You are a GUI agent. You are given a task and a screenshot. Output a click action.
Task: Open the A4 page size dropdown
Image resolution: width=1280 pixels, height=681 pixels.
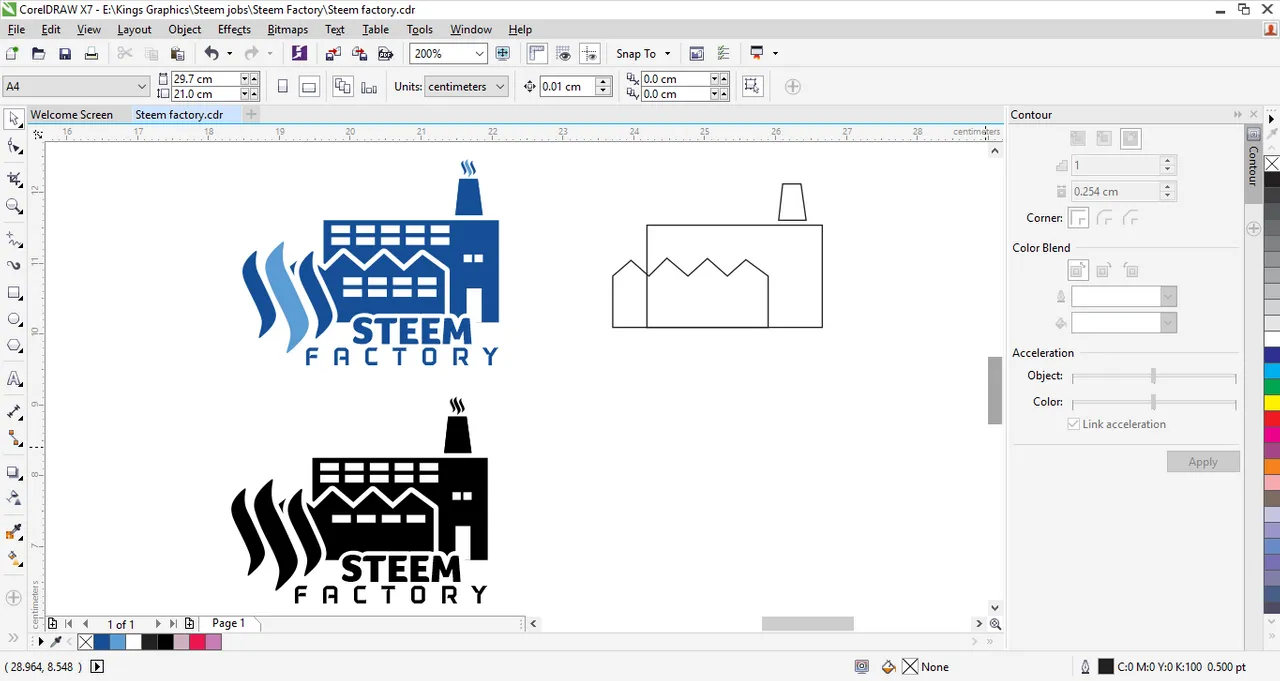click(140, 87)
